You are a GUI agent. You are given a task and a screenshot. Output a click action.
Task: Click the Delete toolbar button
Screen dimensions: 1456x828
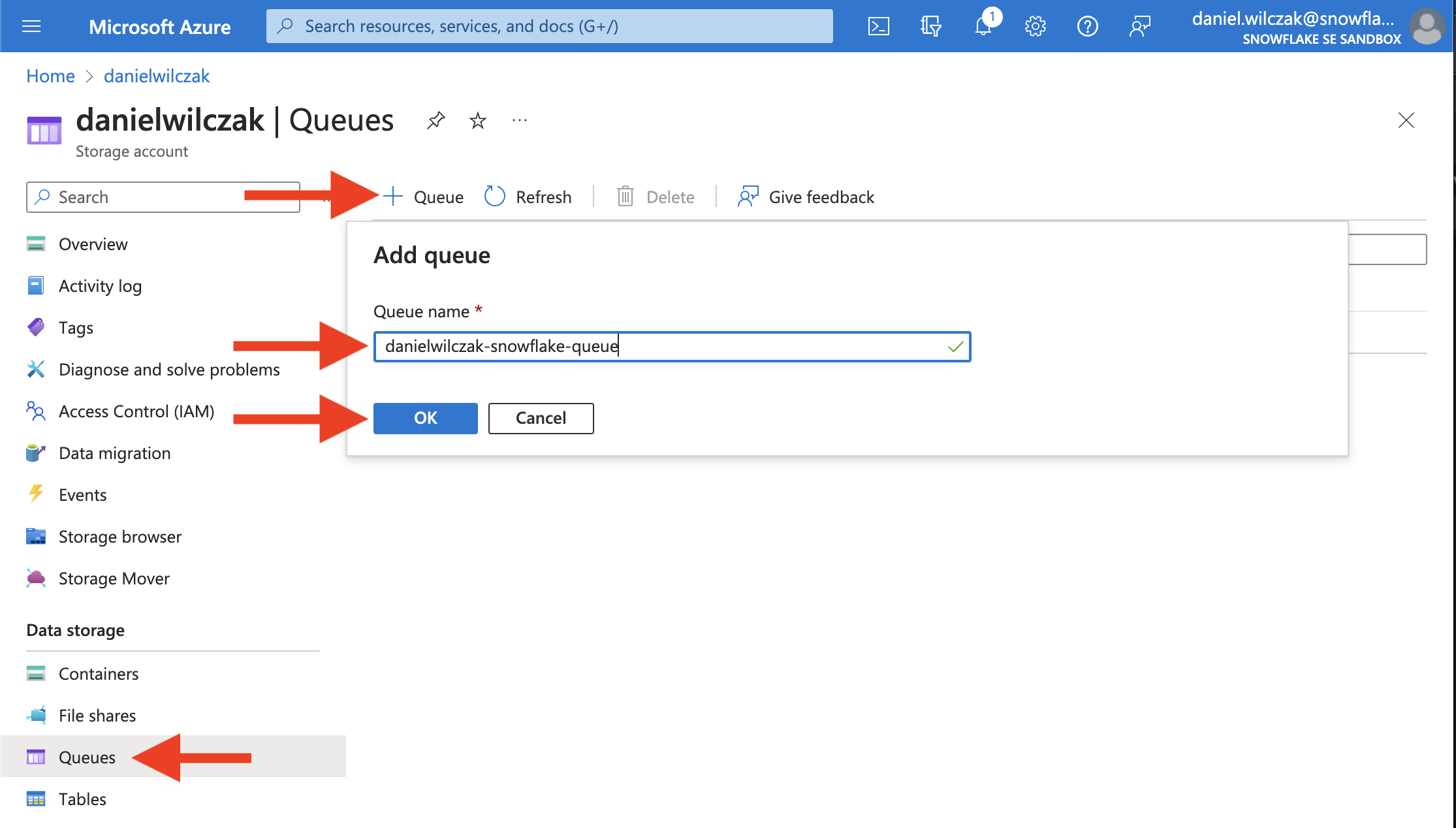(656, 197)
